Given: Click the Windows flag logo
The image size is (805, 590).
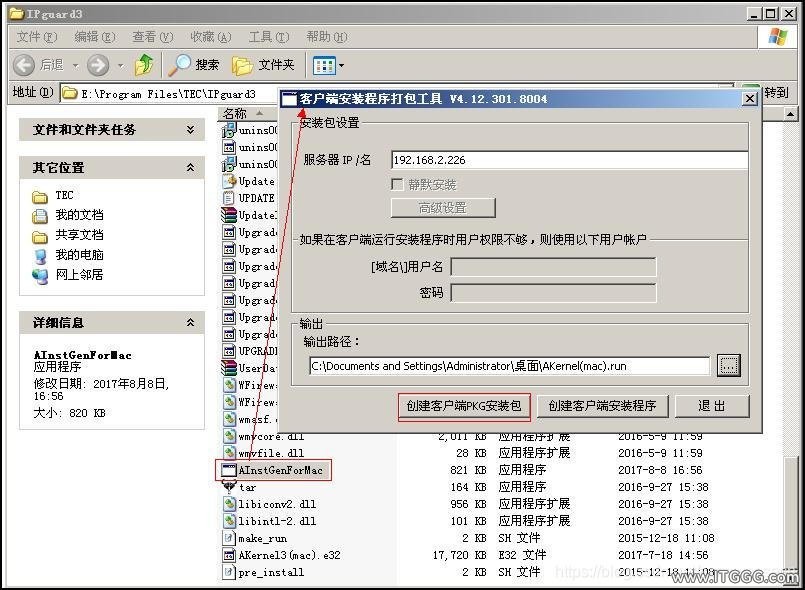Looking at the screenshot, I should 778,37.
